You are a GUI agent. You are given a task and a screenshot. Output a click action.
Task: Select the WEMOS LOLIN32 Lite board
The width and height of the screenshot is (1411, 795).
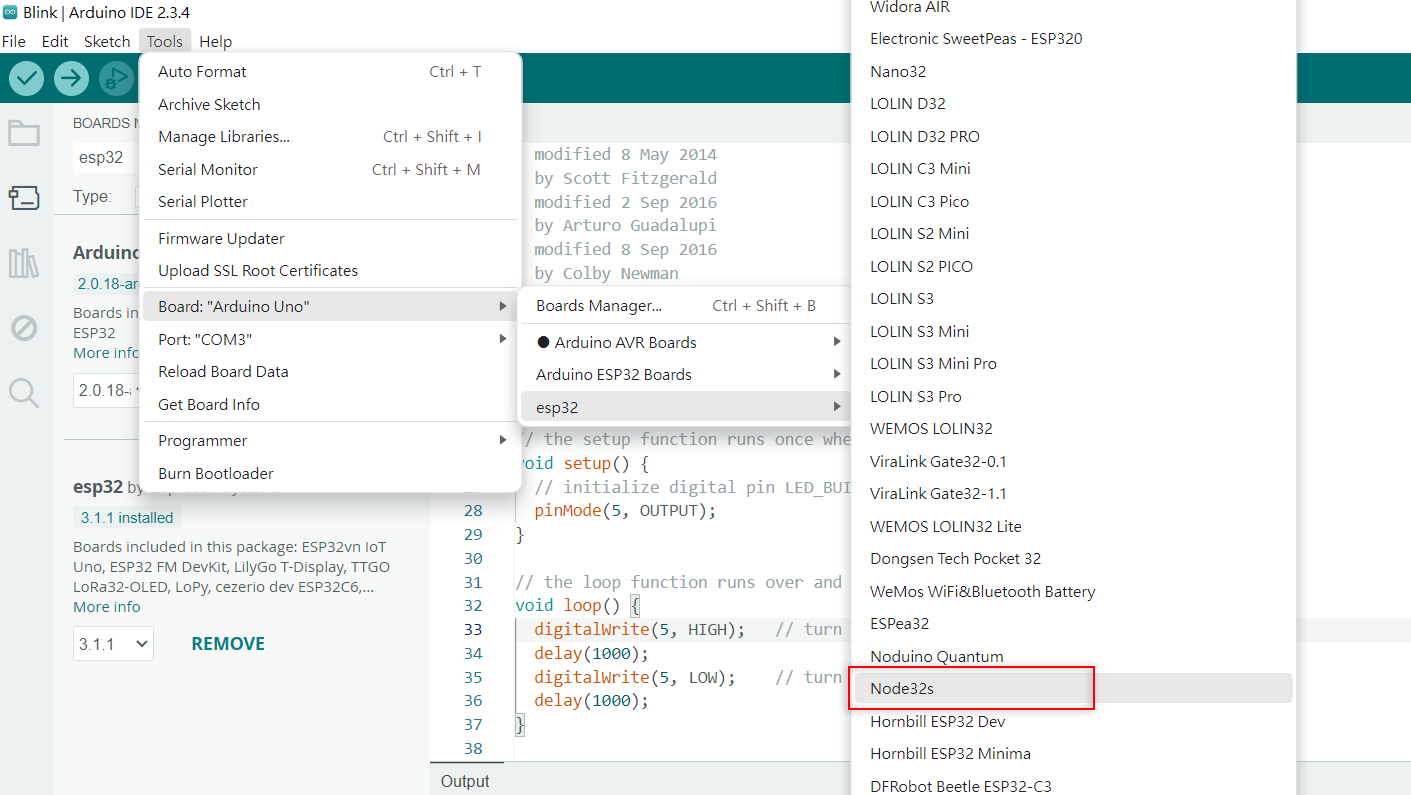tap(1071, 526)
